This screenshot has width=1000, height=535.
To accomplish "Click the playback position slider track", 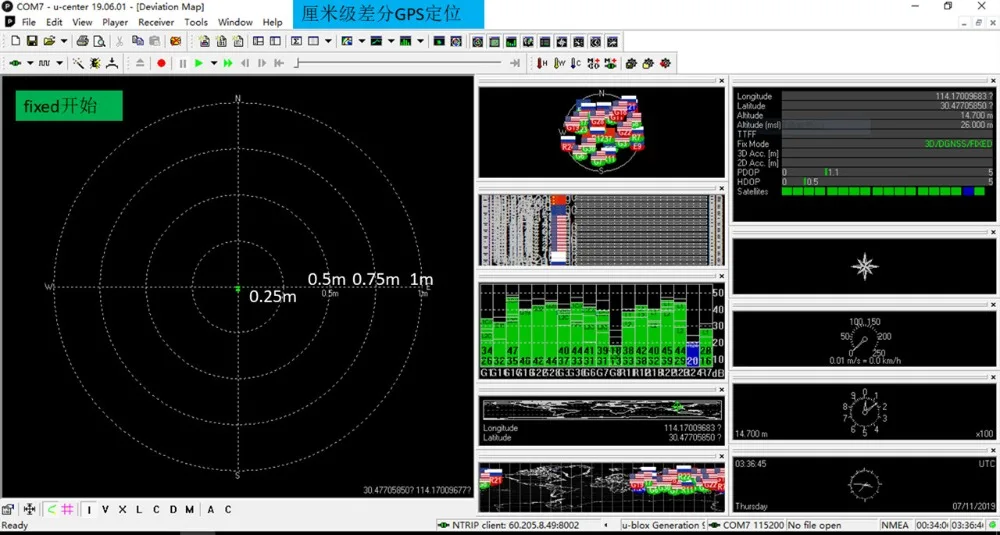I will point(400,63).
